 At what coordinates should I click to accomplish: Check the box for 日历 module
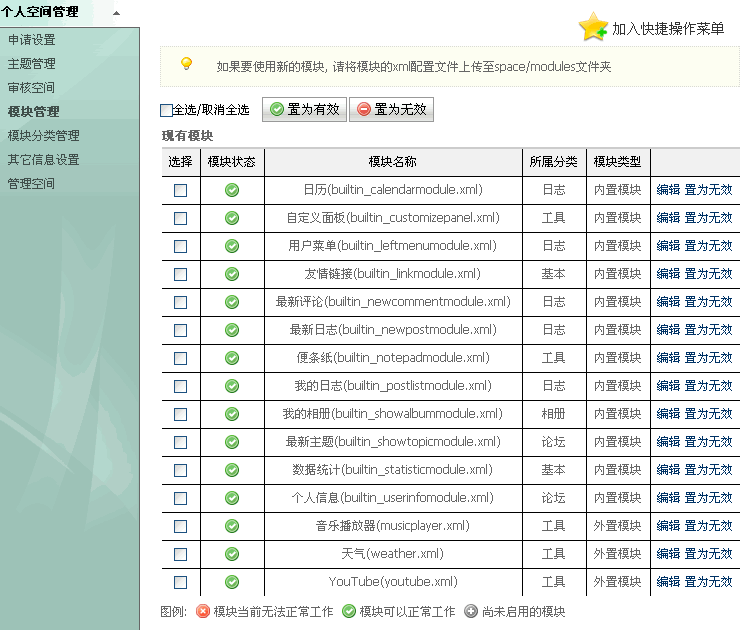tap(181, 191)
